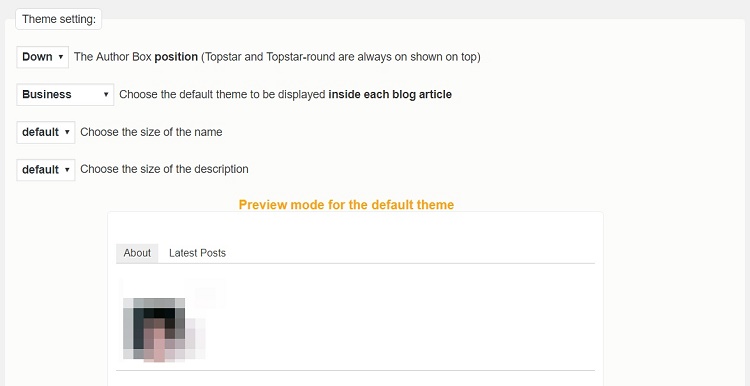
Task: Switch to the About tab
Action: point(137,253)
